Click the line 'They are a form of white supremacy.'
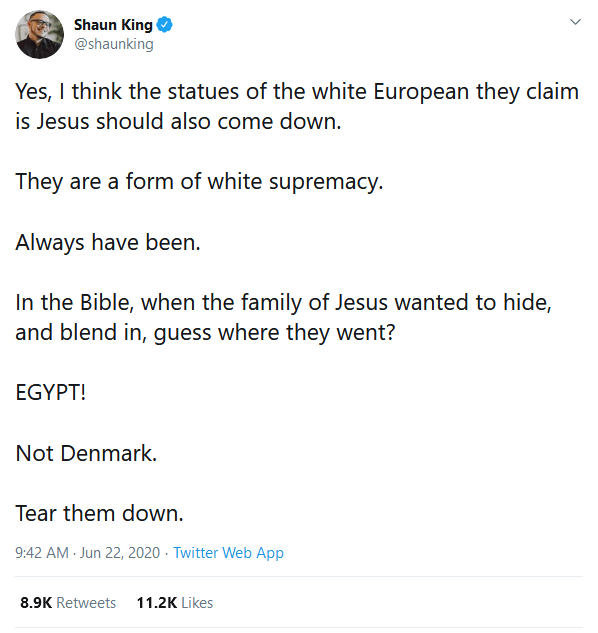 [199, 181]
